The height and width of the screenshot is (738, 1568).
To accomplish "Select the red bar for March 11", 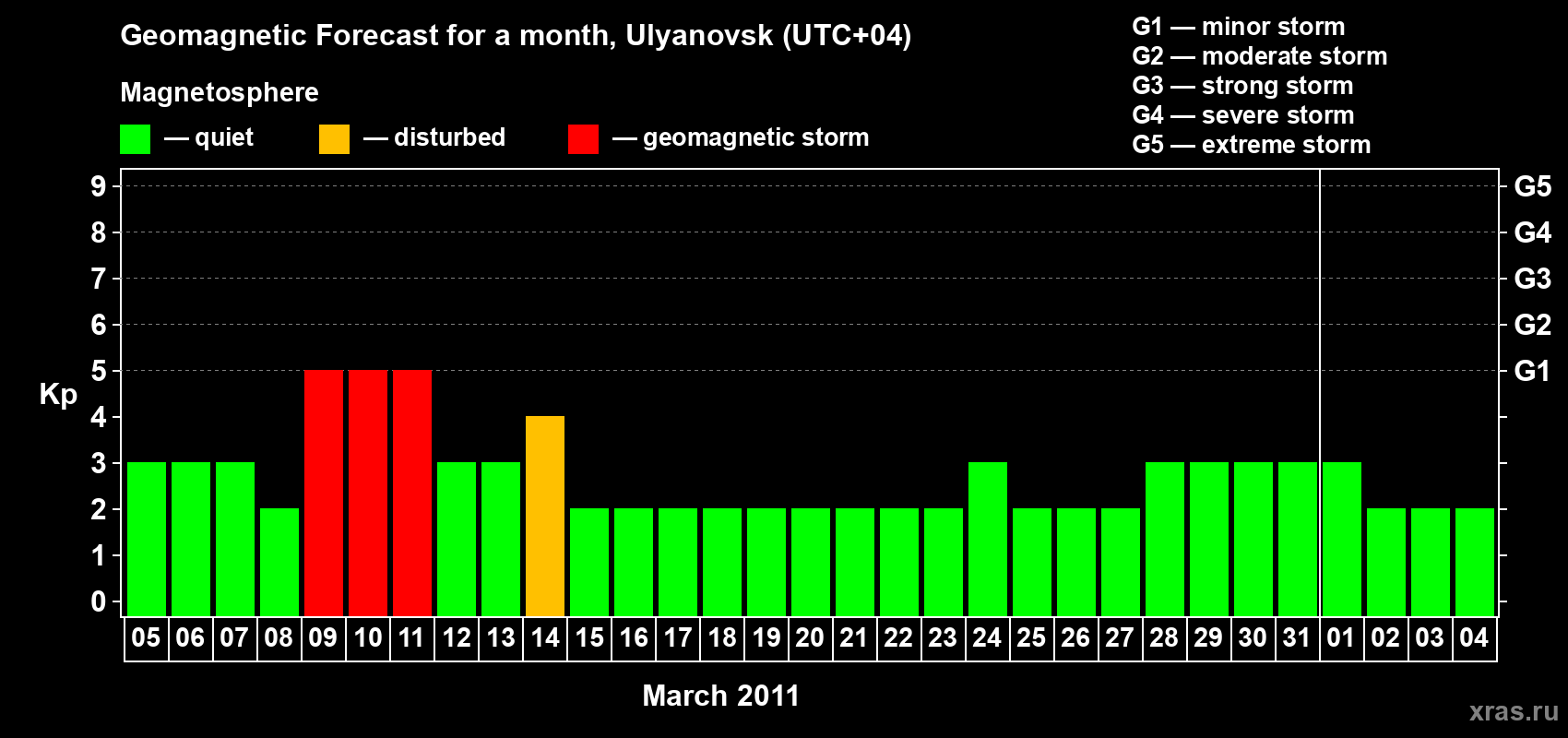I will click(x=412, y=494).
